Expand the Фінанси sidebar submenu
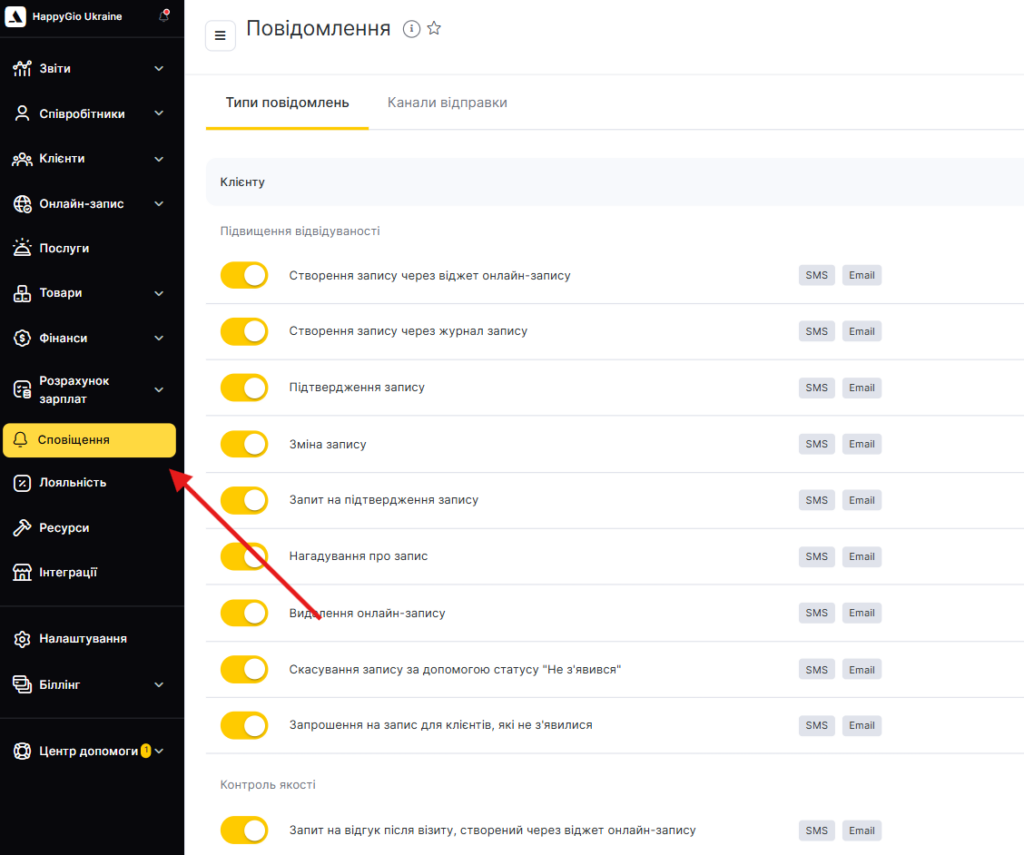 [x=159, y=338]
